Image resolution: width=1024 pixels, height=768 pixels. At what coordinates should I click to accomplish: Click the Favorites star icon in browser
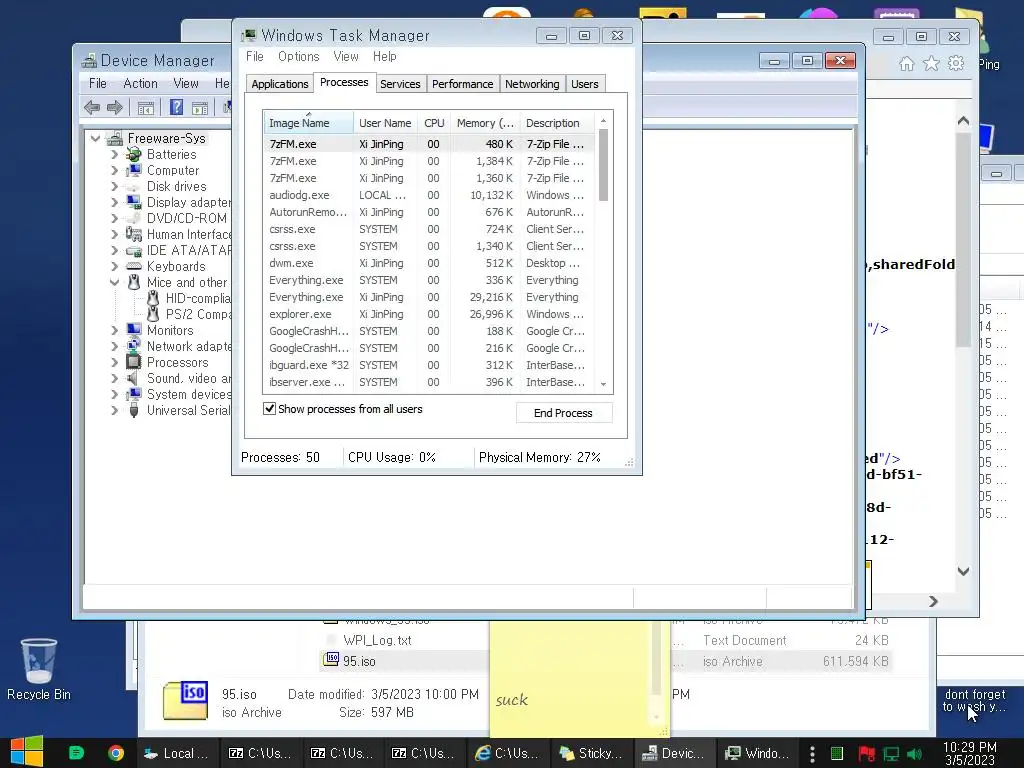point(931,63)
